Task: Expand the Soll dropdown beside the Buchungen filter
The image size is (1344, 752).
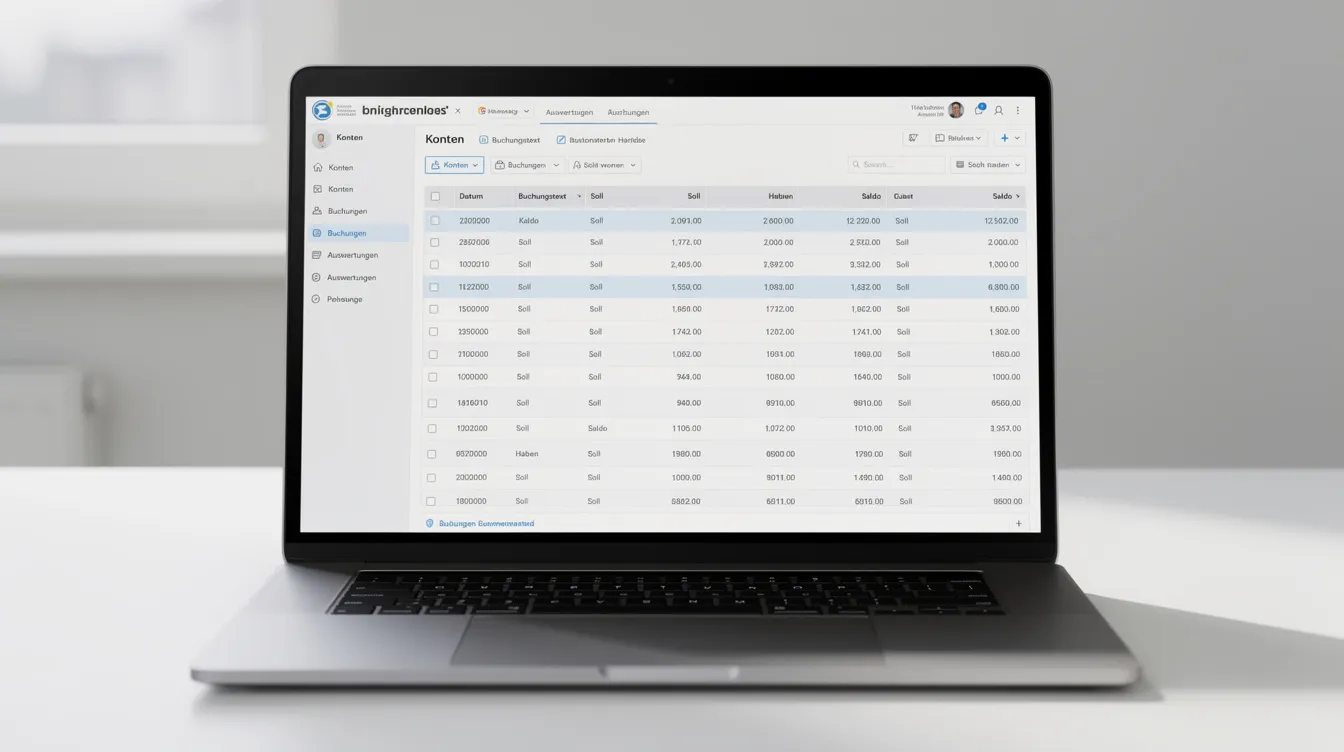Action: [x=604, y=165]
